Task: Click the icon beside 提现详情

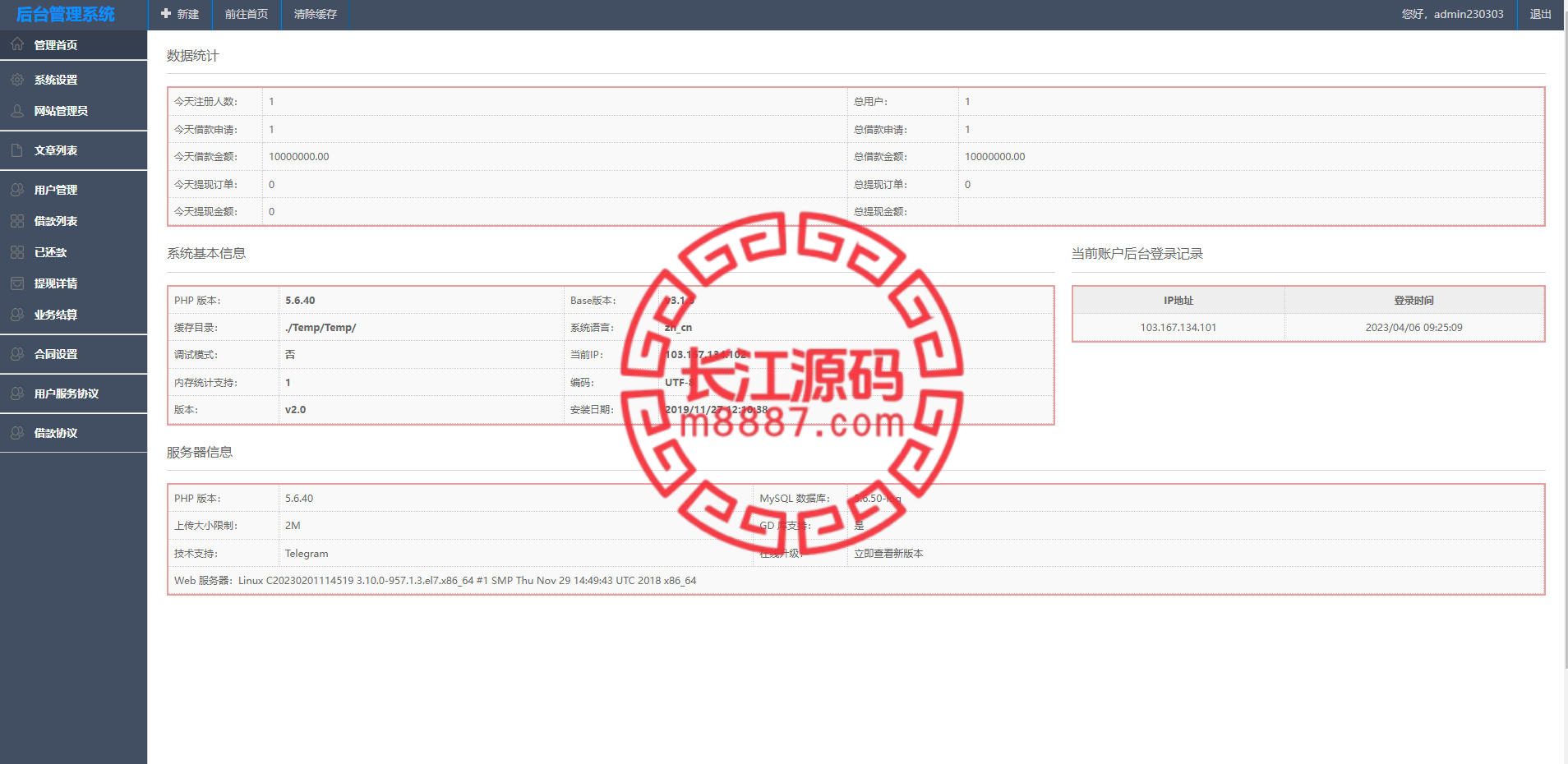Action: coord(17,283)
